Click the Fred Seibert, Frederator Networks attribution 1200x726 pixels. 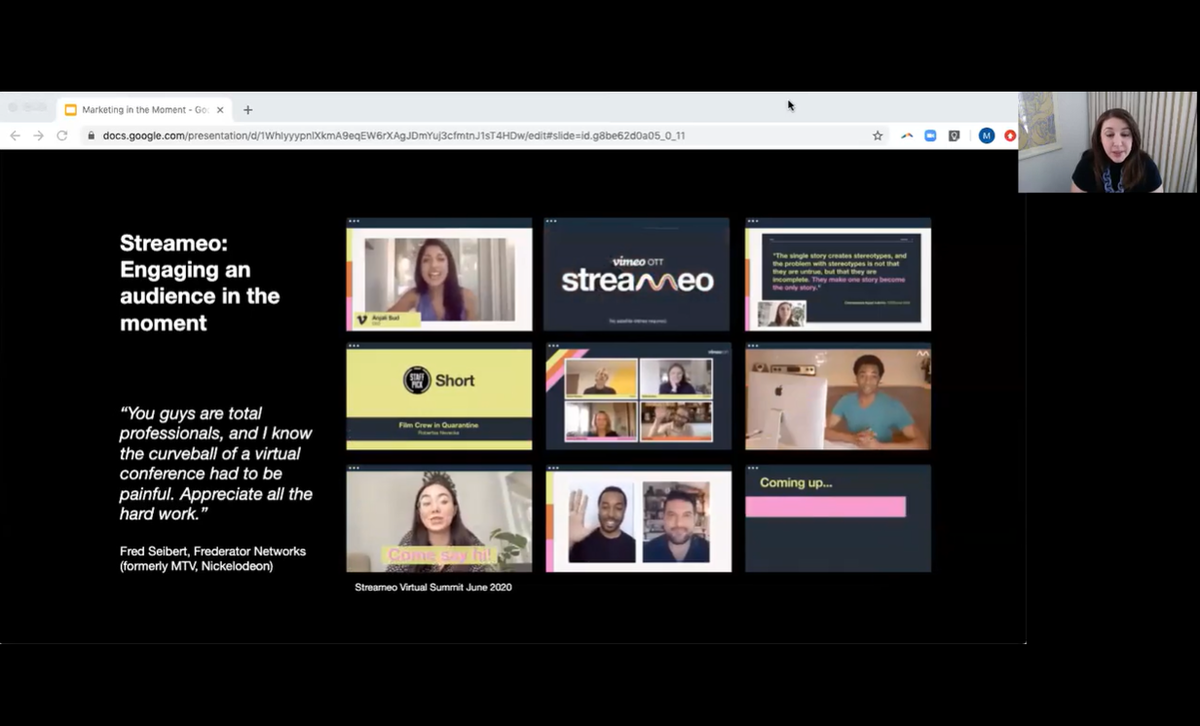coord(213,559)
